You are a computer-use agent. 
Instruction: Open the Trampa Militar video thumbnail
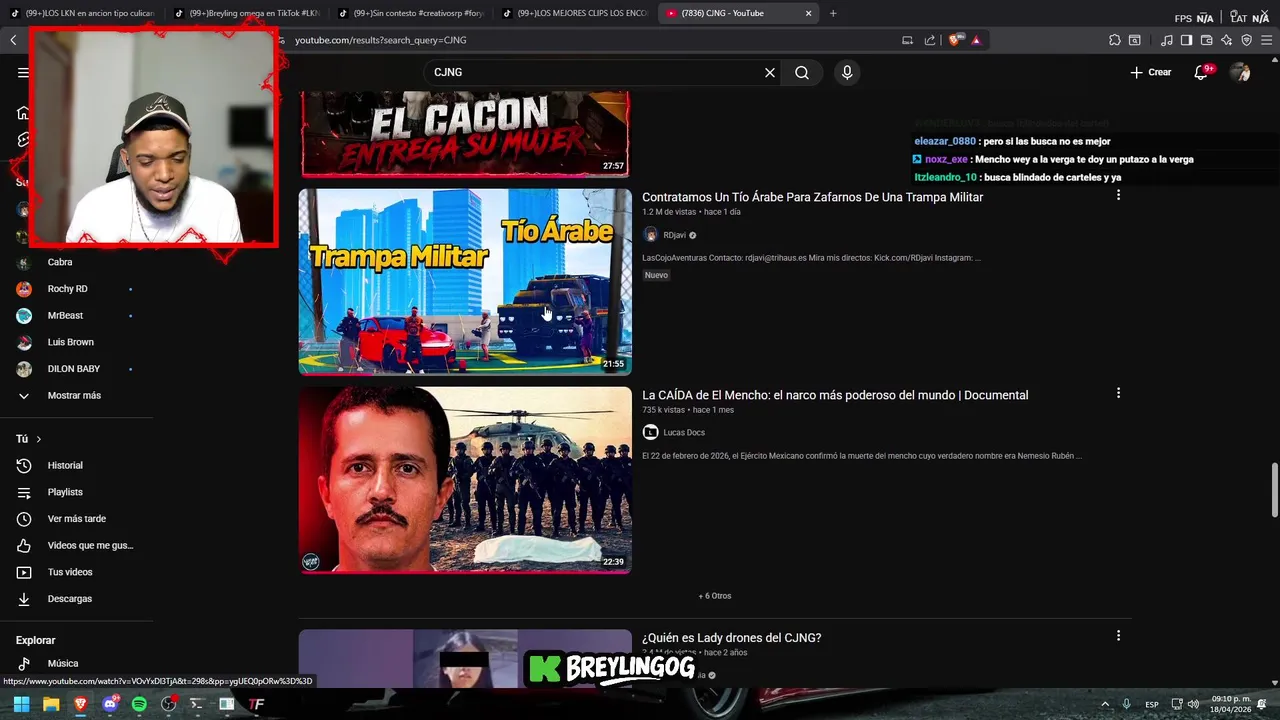465,282
